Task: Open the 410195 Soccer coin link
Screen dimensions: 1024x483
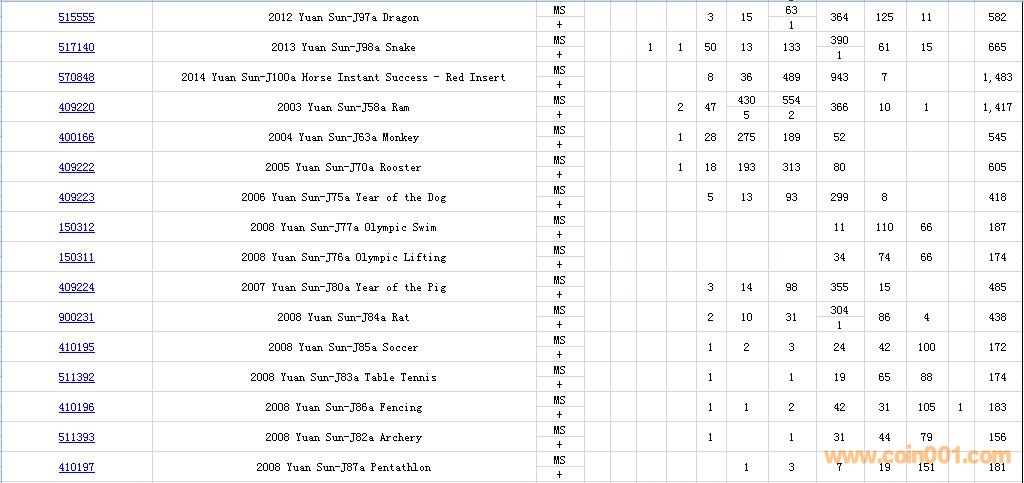Action: pyautogui.click(x=76, y=348)
